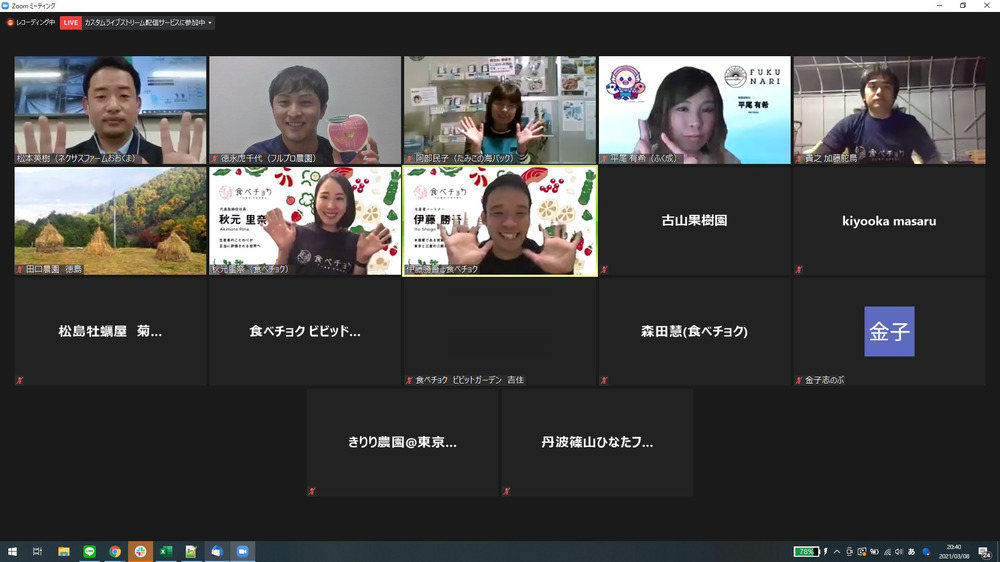The width and height of the screenshot is (1000, 562).
Task: Show hidden system tray icons
Action: pyautogui.click(x=837, y=551)
